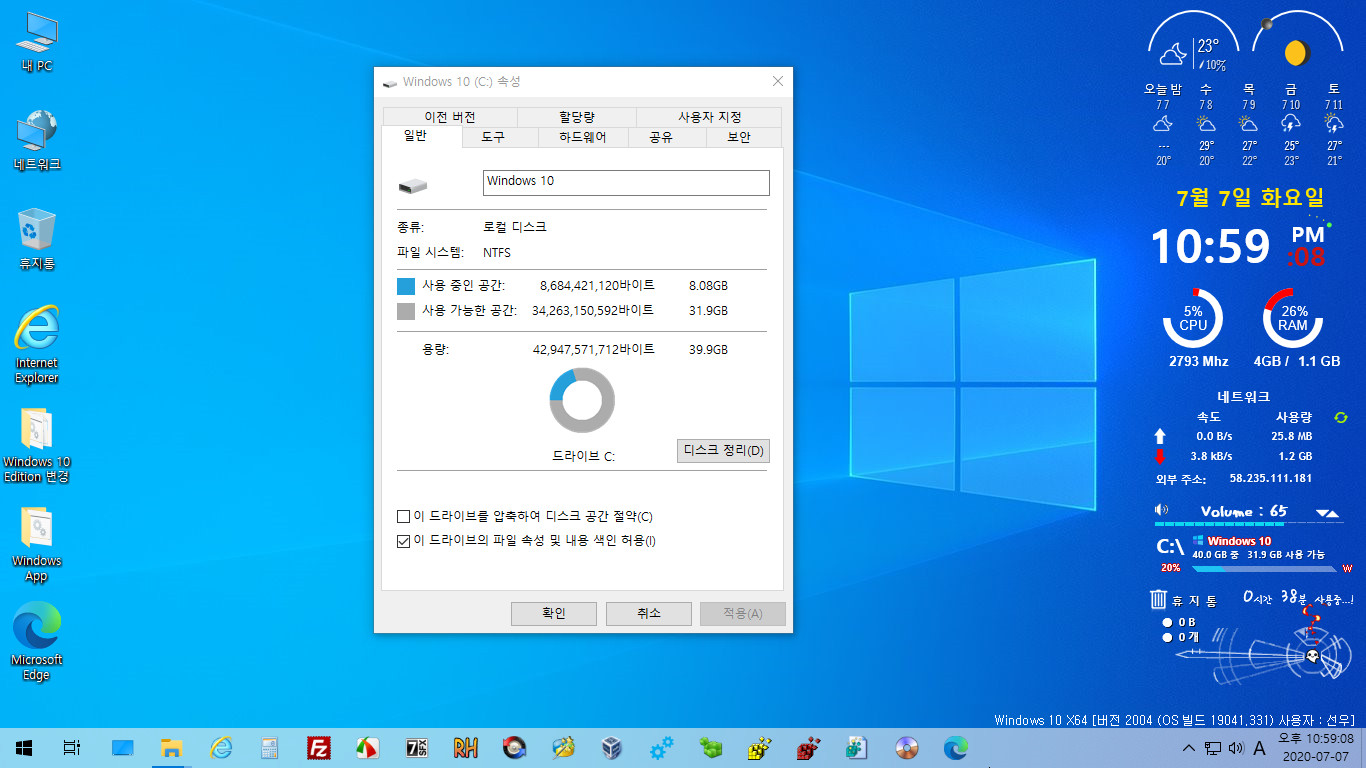Image resolution: width=1366 pixels, height=768 pixels.
Task: Launch Internet Explorer from the taskbar
Action: pos(220,747)
